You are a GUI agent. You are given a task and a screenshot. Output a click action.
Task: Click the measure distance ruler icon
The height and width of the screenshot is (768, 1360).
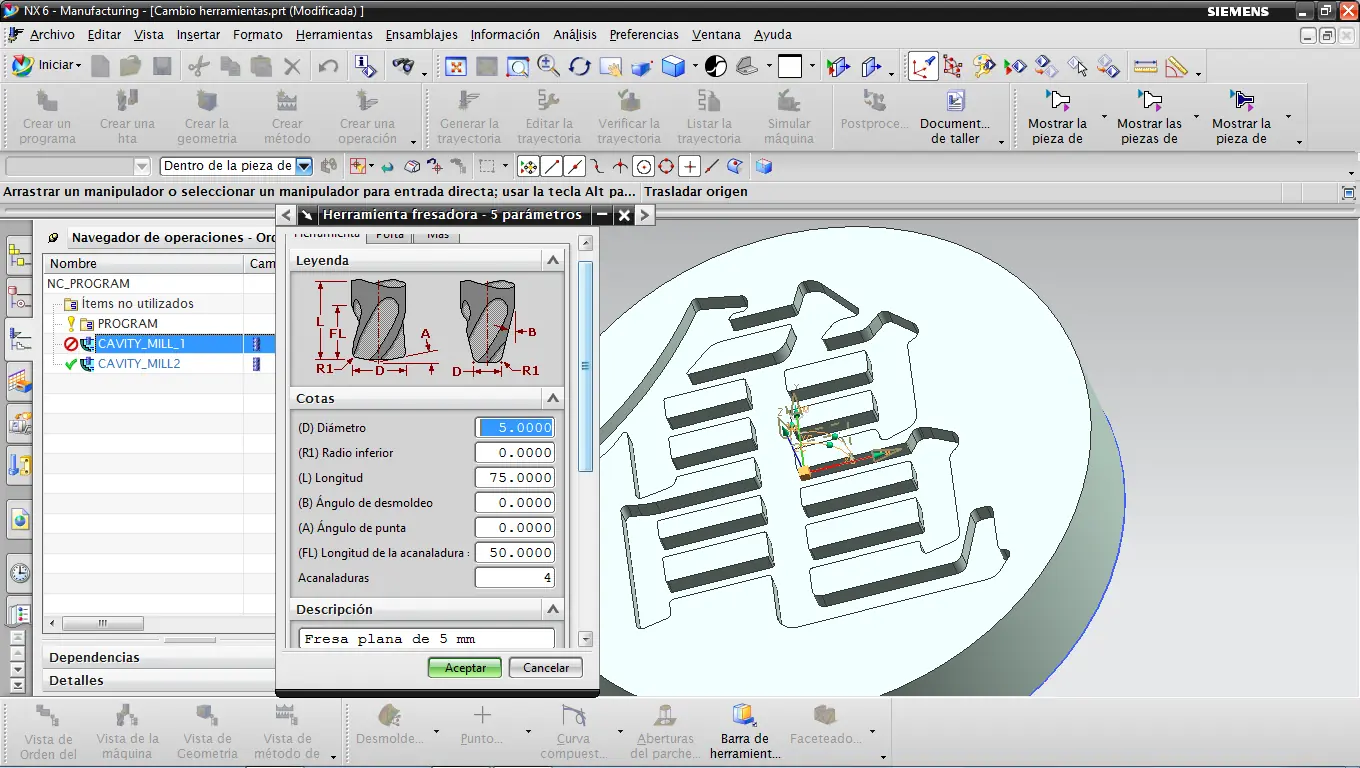point(1145,67)
